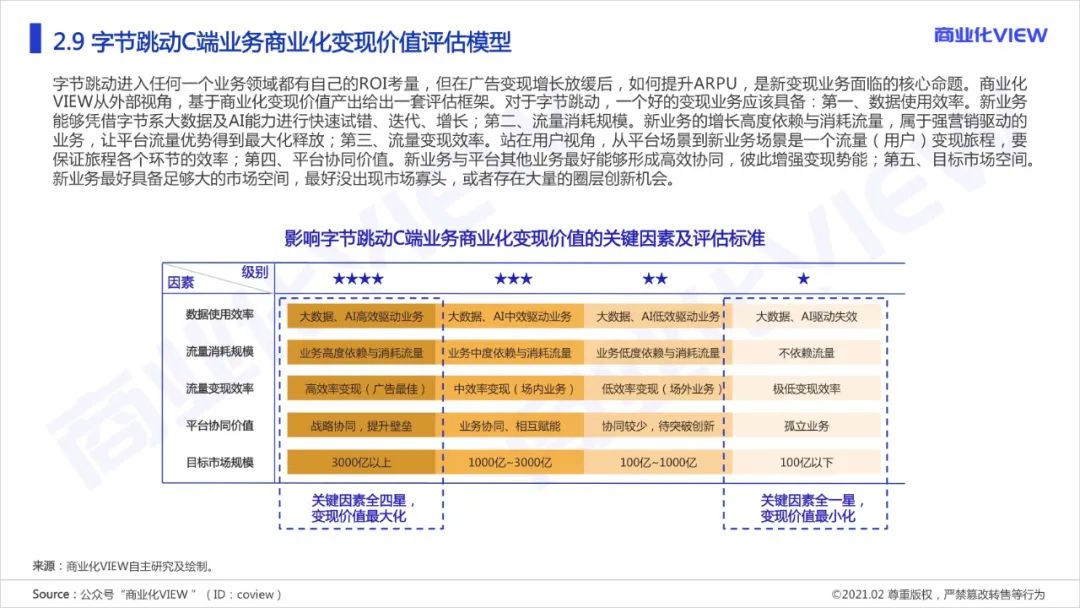Screen dimensions: 1080x608
Task: Click cell 极低变现效率
Action: 807,389
